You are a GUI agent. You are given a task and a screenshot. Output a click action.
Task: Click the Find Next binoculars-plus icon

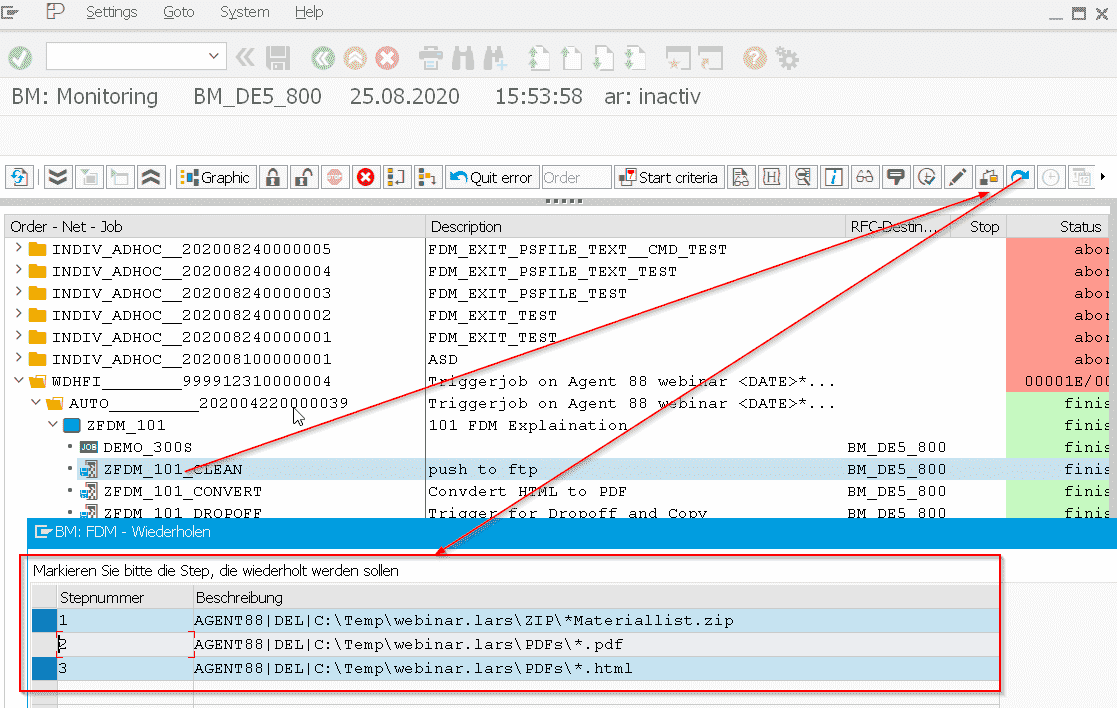tap(495, 58)
